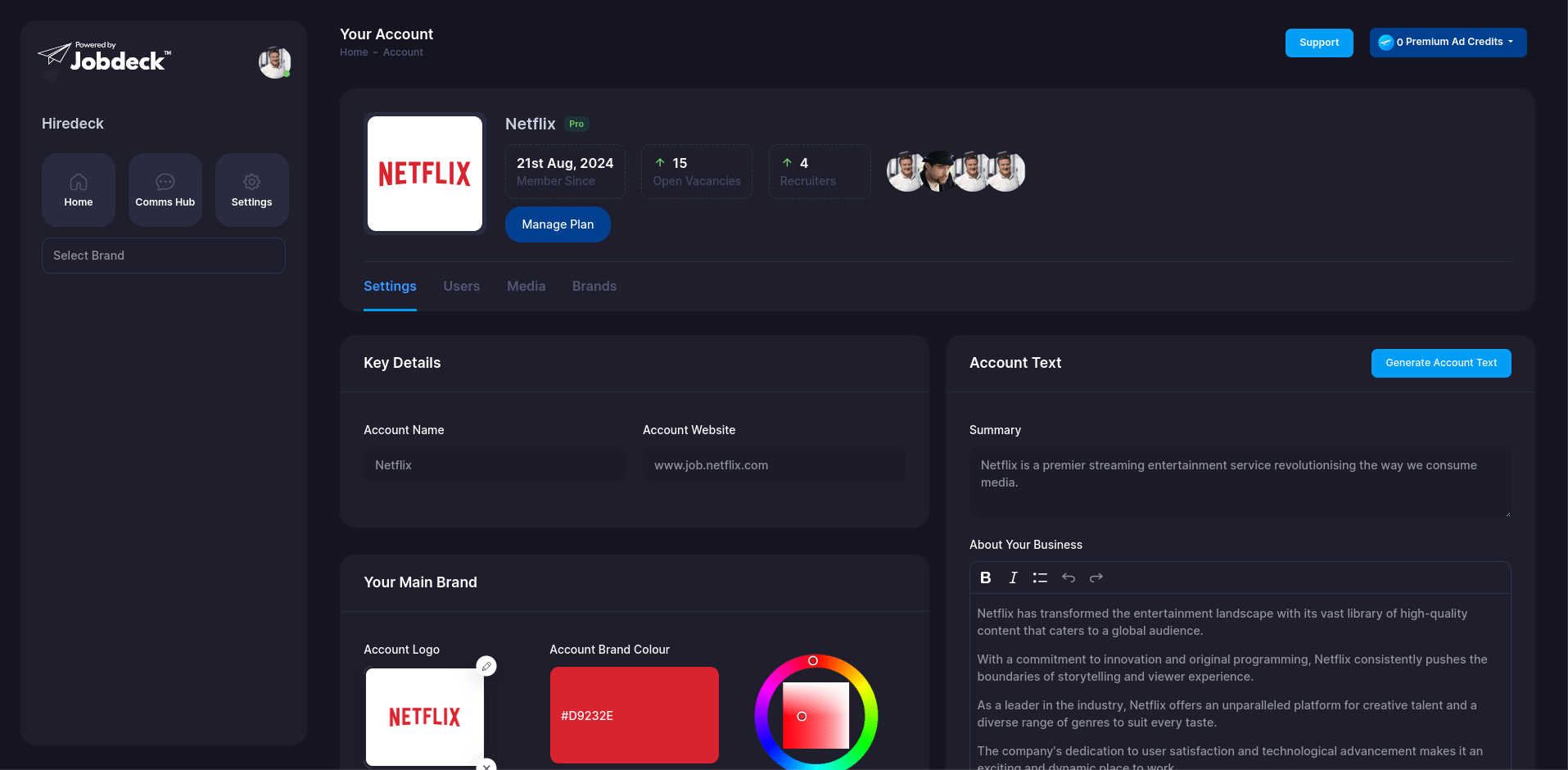Click the last recruiter avatar
The width and height of the screenshot is (1568, 770).
tap(1006, 171)
